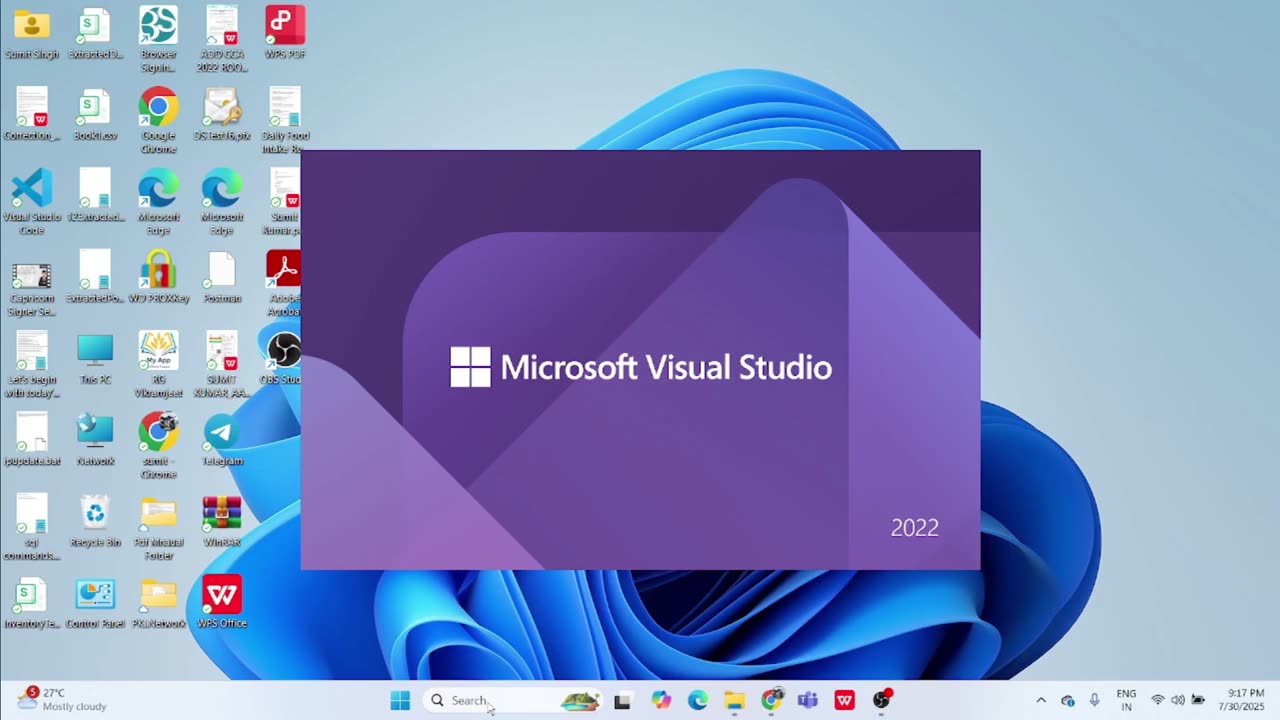This screenshot has width=1280, height=720.
Task: Open WPS Office from taskbar
Action: 845,700
